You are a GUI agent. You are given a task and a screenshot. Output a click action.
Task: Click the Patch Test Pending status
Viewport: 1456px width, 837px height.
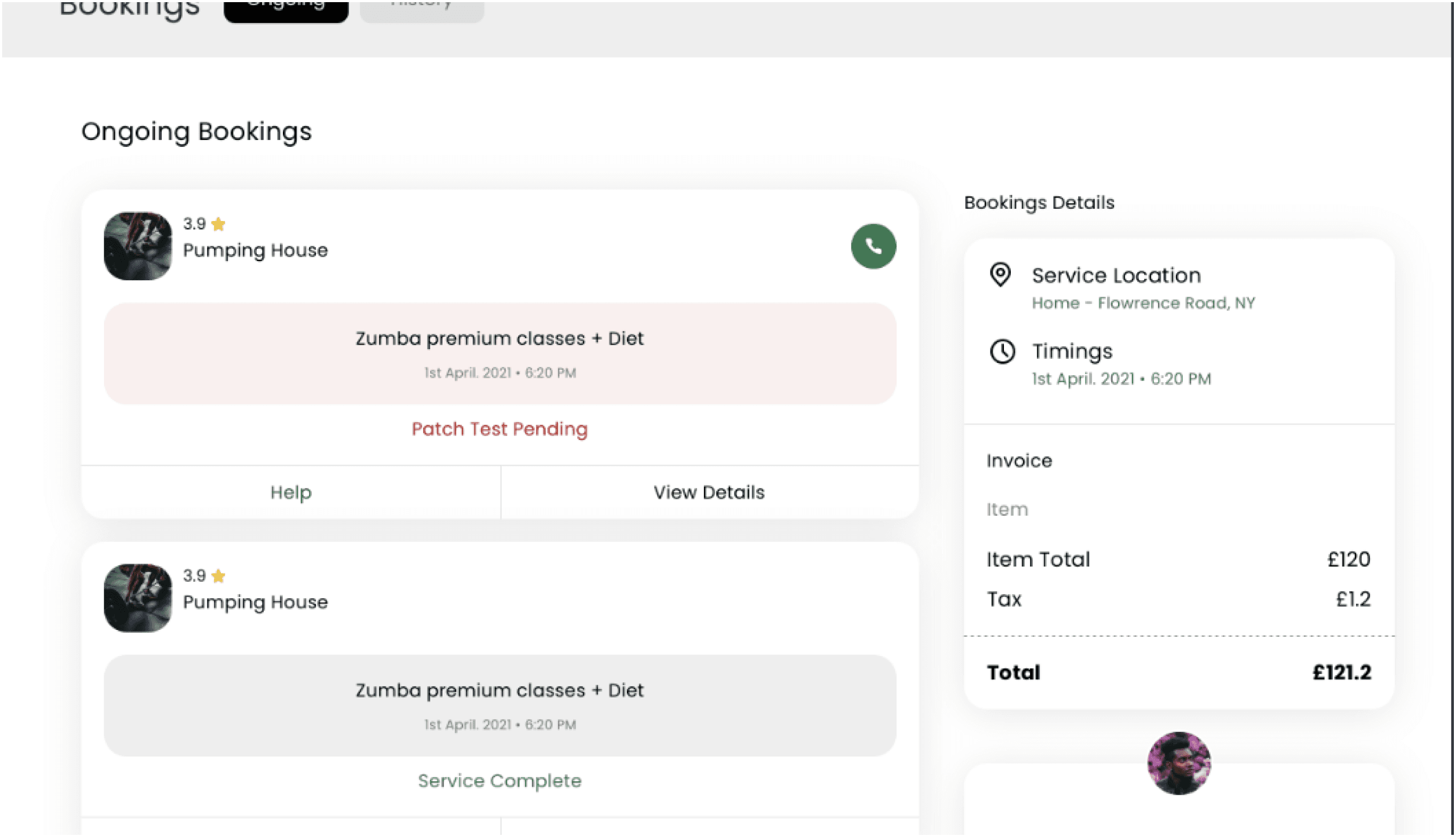pos(500,429)
